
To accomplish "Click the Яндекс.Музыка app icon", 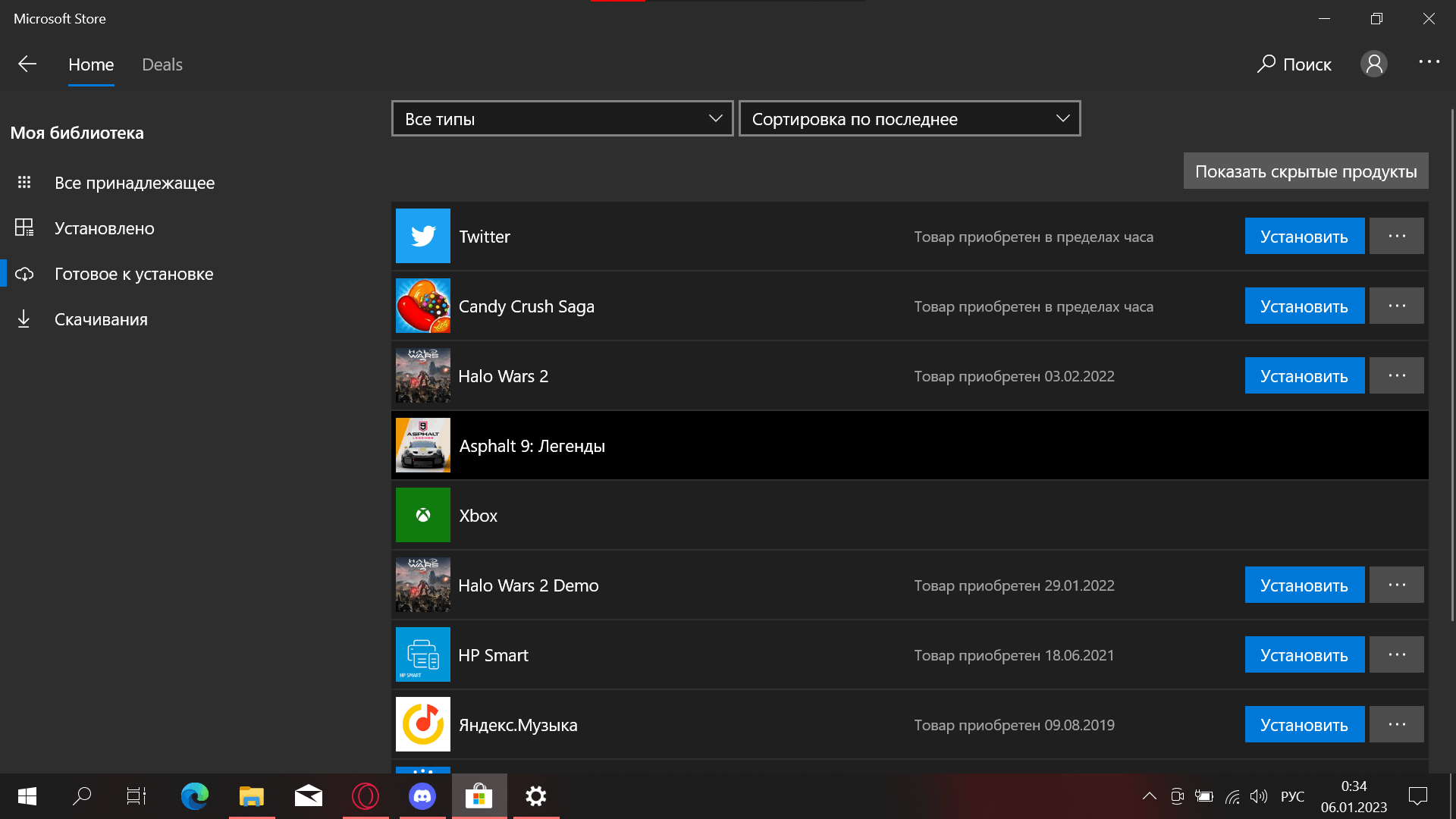I will click(423, 724).
